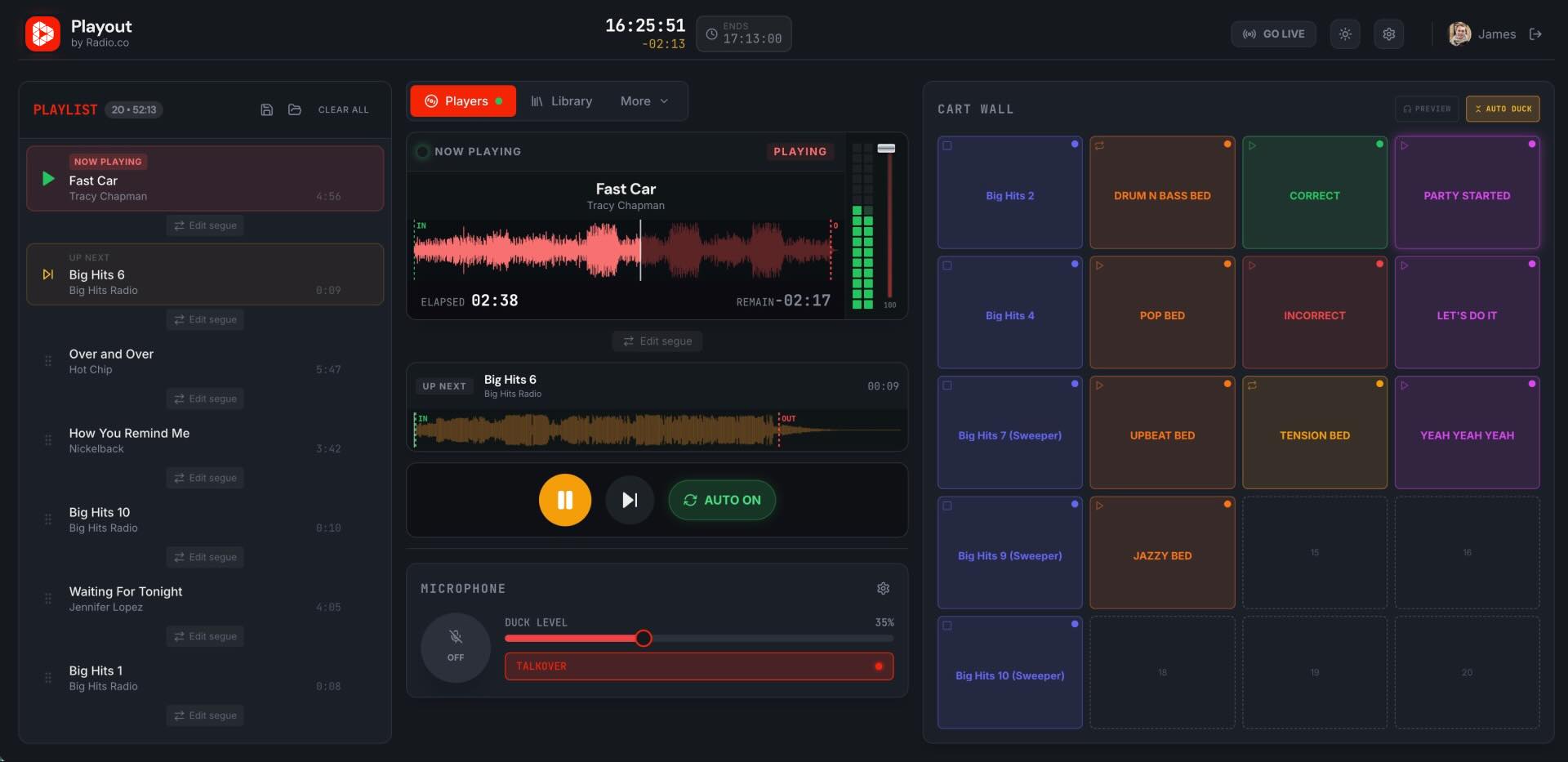Screen dimensions: 1568x762
Task: Click Edit segue below Waiting For Tonight
Action: pos(205,636)
